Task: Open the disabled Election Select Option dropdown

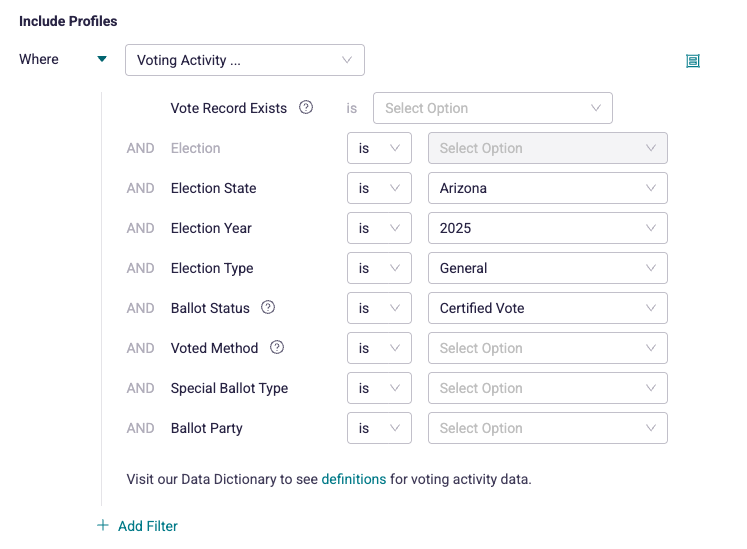Action: [x=548, y=148]
